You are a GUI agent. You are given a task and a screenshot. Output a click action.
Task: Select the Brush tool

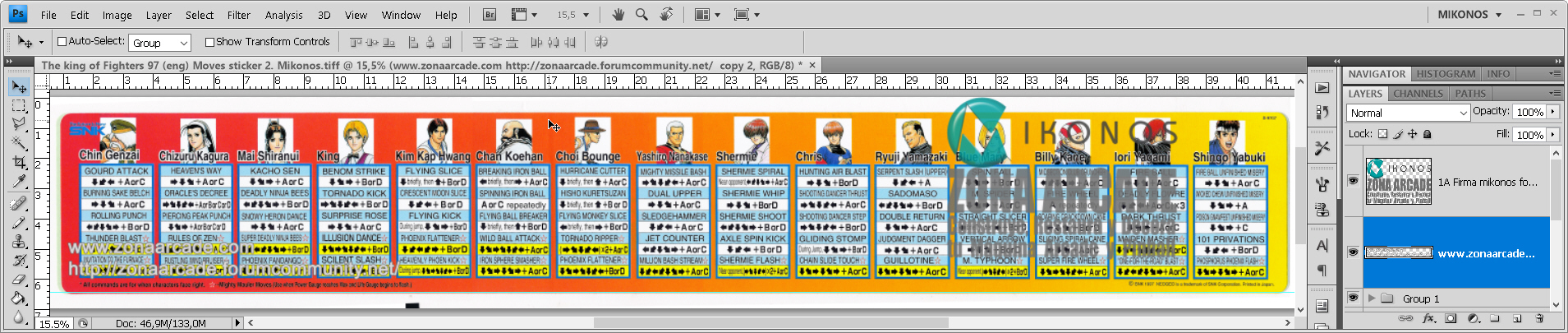[x=18, y=222]
